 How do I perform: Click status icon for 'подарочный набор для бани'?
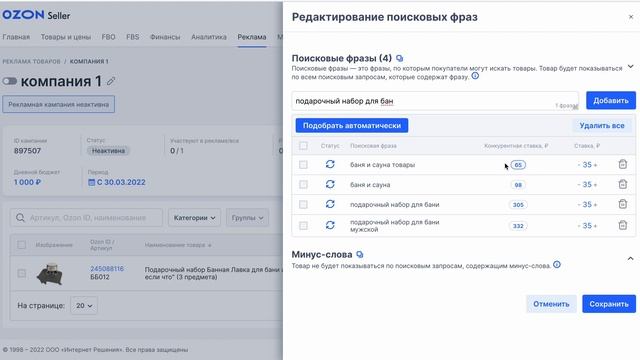[x=330, y=204]
